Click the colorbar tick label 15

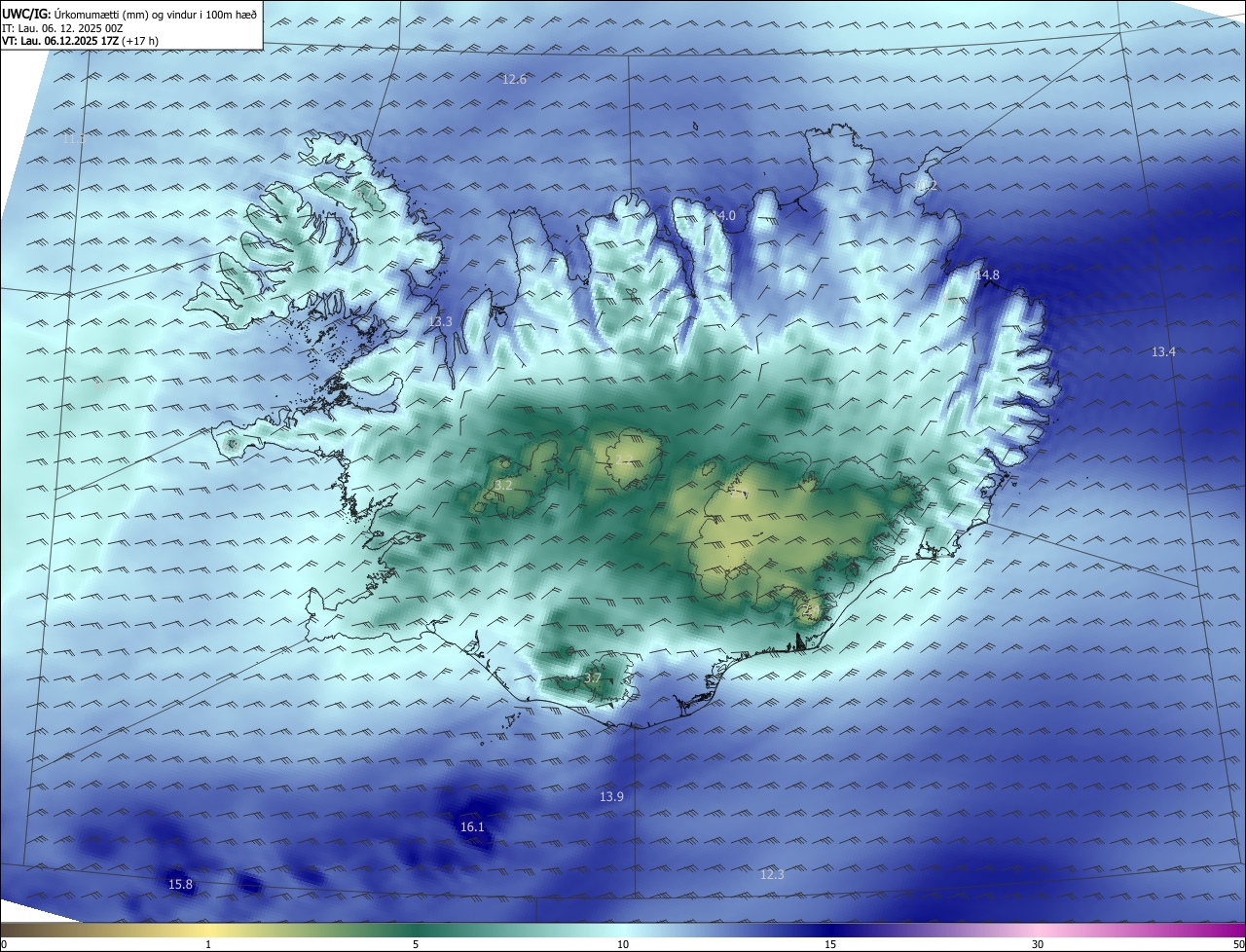pyautogui.click(x=830, y=944)
